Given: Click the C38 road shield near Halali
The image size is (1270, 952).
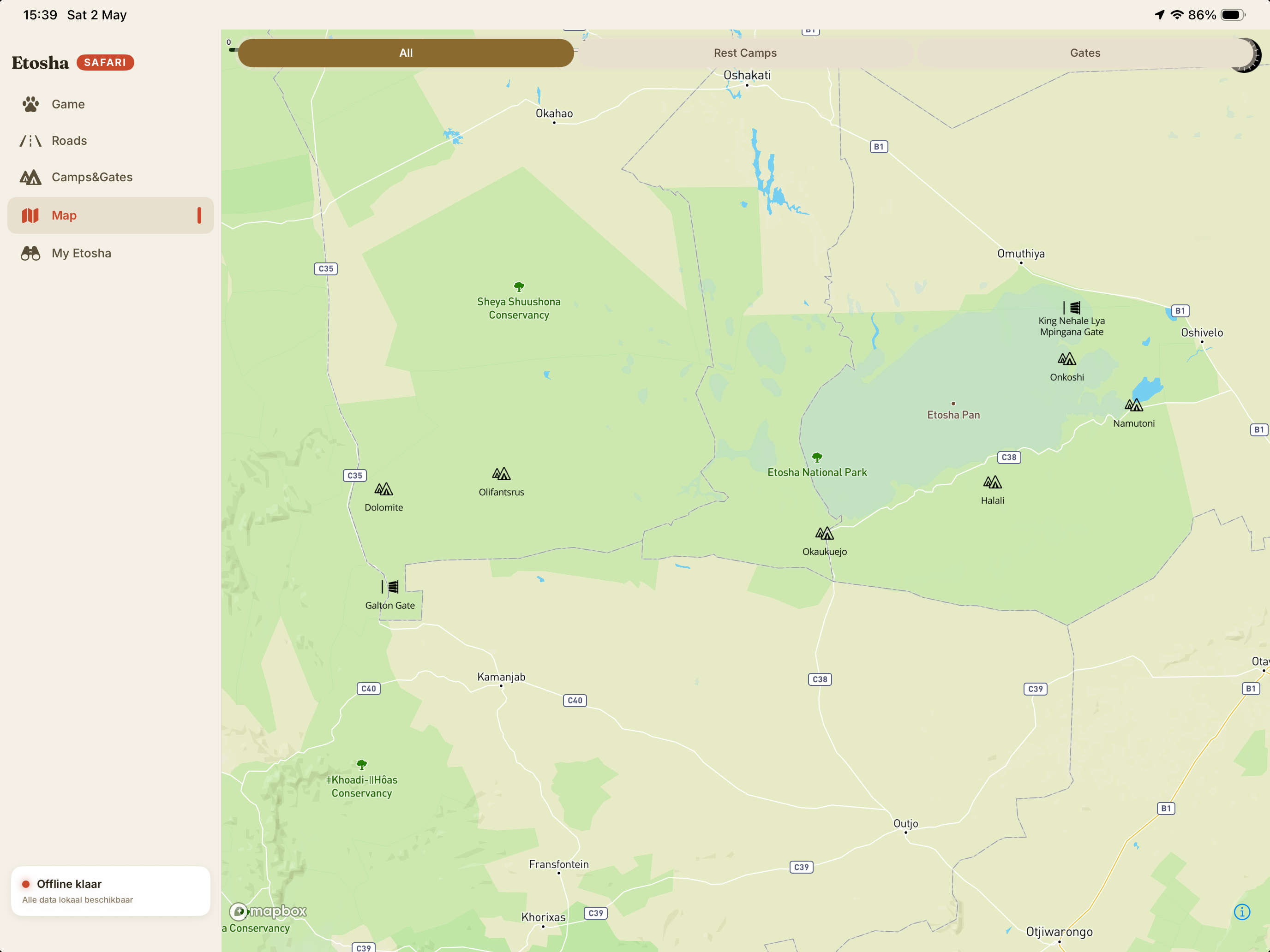Looking at the screenshot, I should (x=1009, y=458).
